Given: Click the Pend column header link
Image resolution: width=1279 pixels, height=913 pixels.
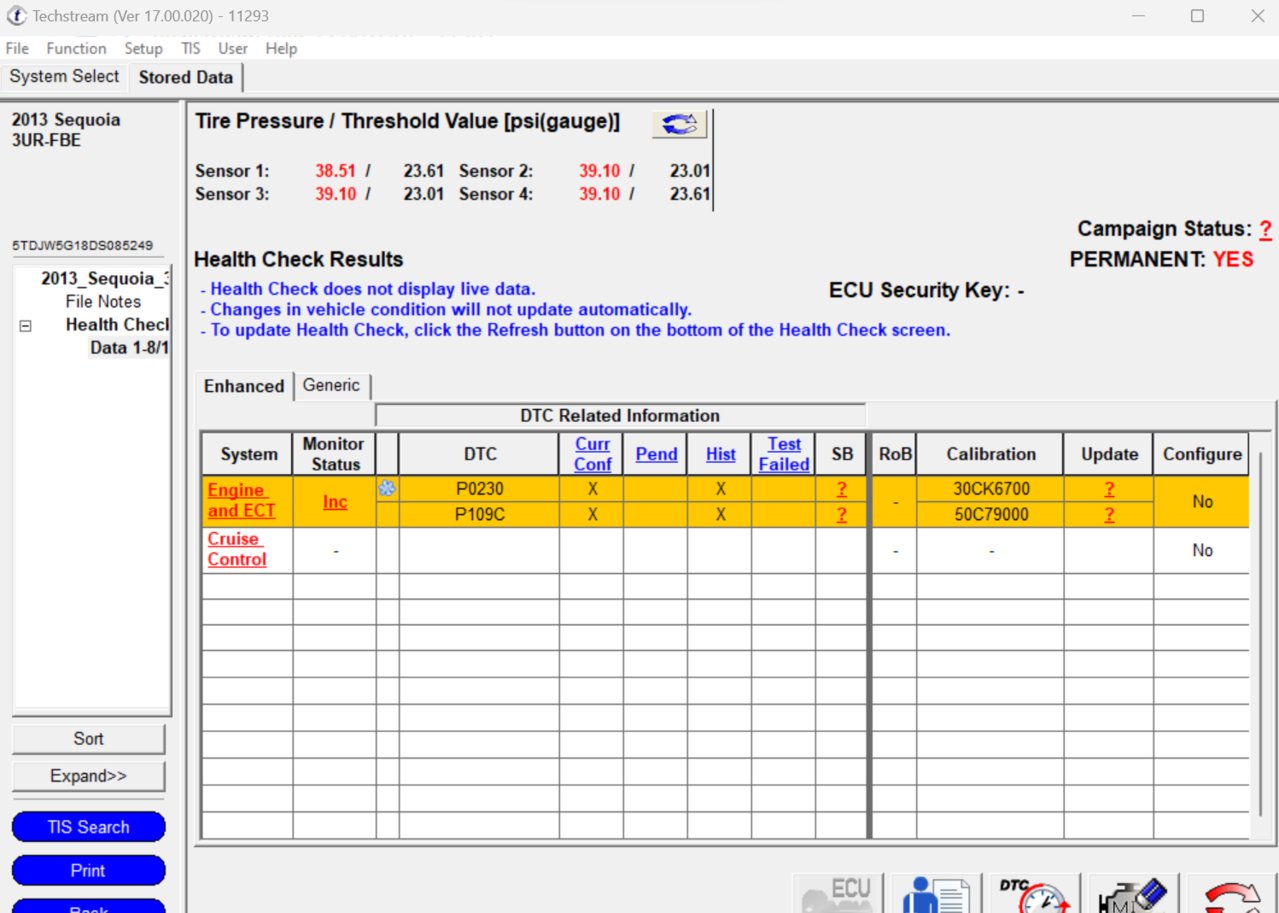Looking at the screenshot, I should point(656,454).
